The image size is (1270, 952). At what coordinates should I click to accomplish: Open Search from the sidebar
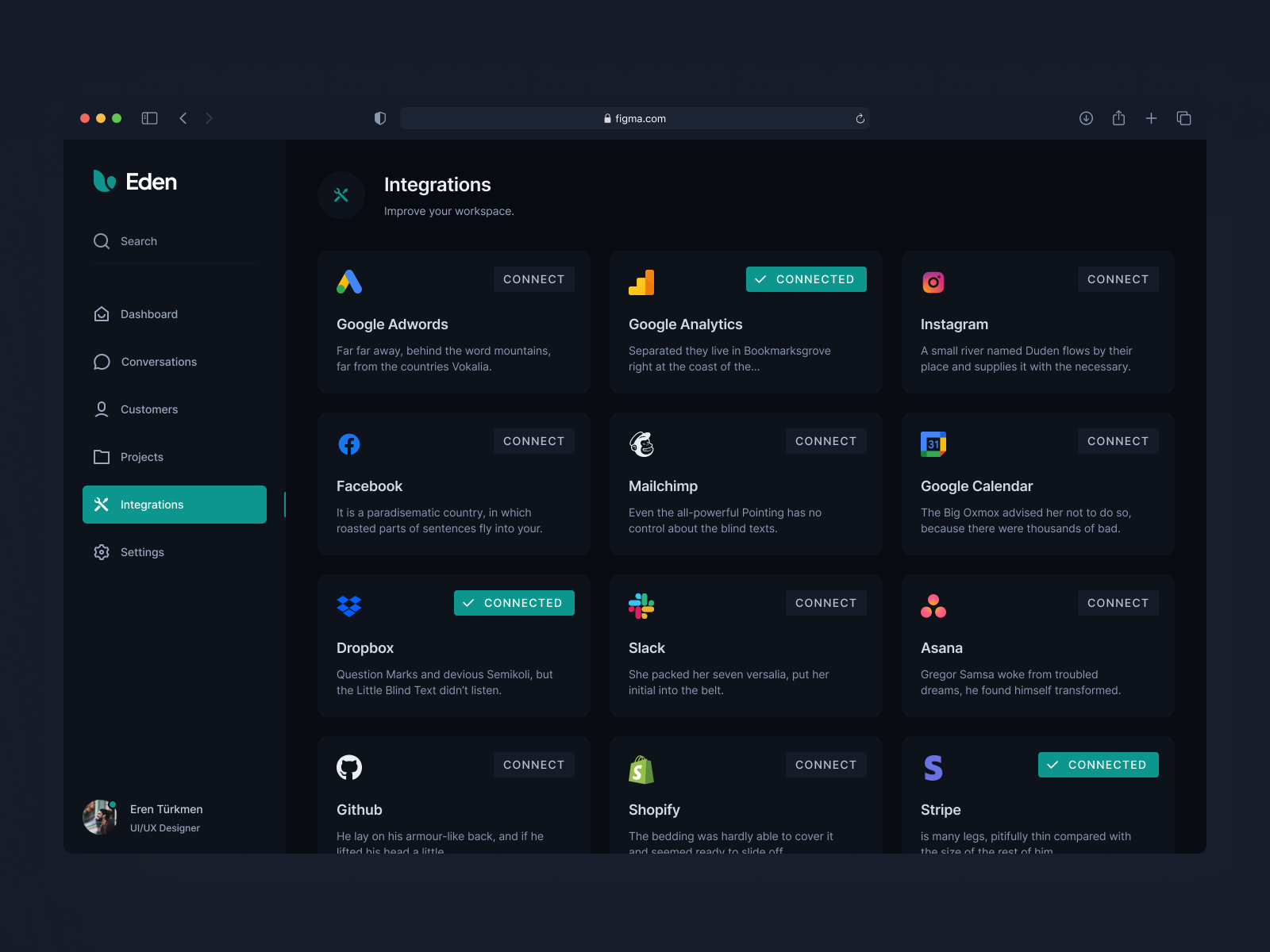point(138,241)
